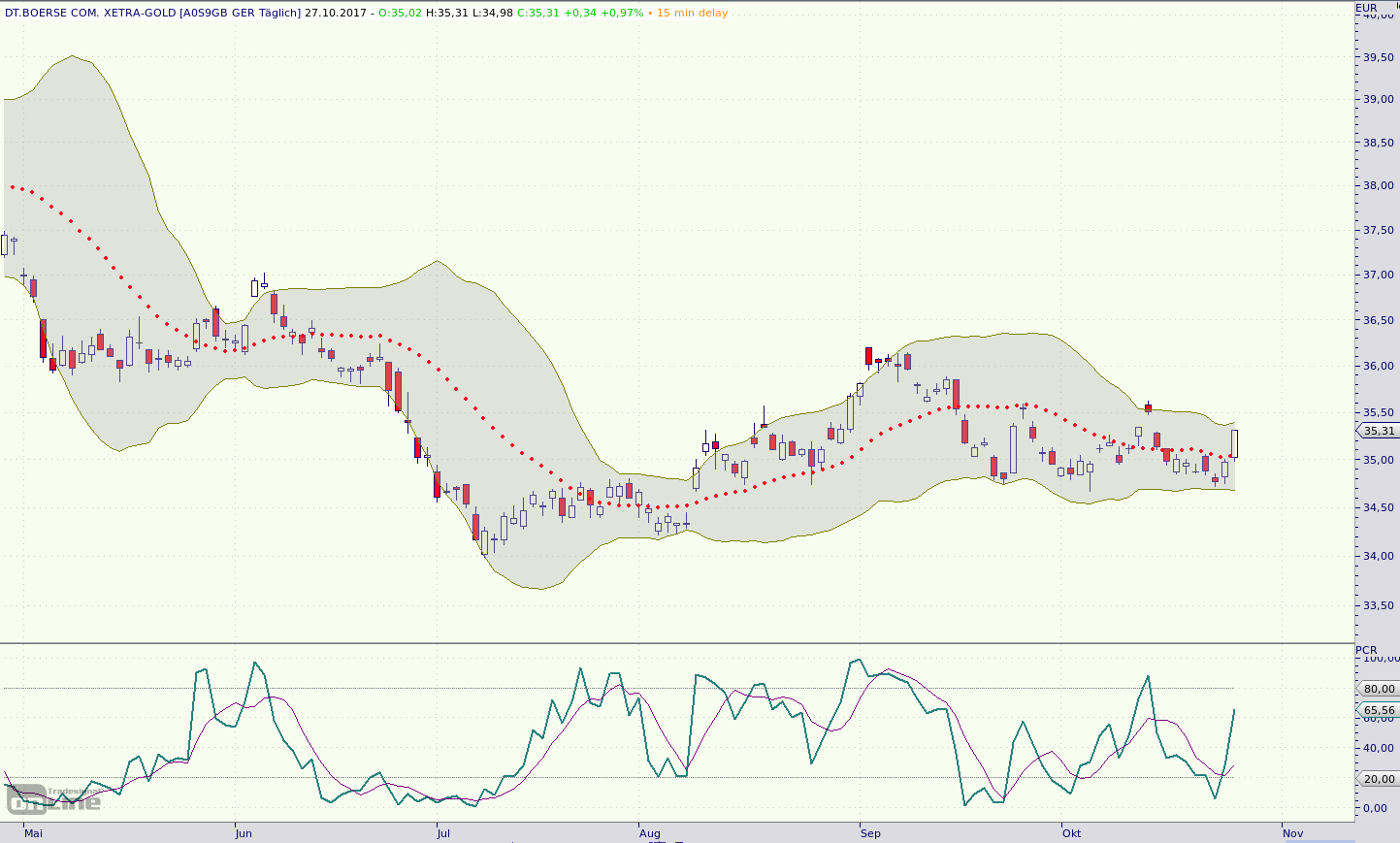This screenshot has height=843, width=1400.
Task: Click the PCR value tag 65,56
Action: coord(1378,710)
